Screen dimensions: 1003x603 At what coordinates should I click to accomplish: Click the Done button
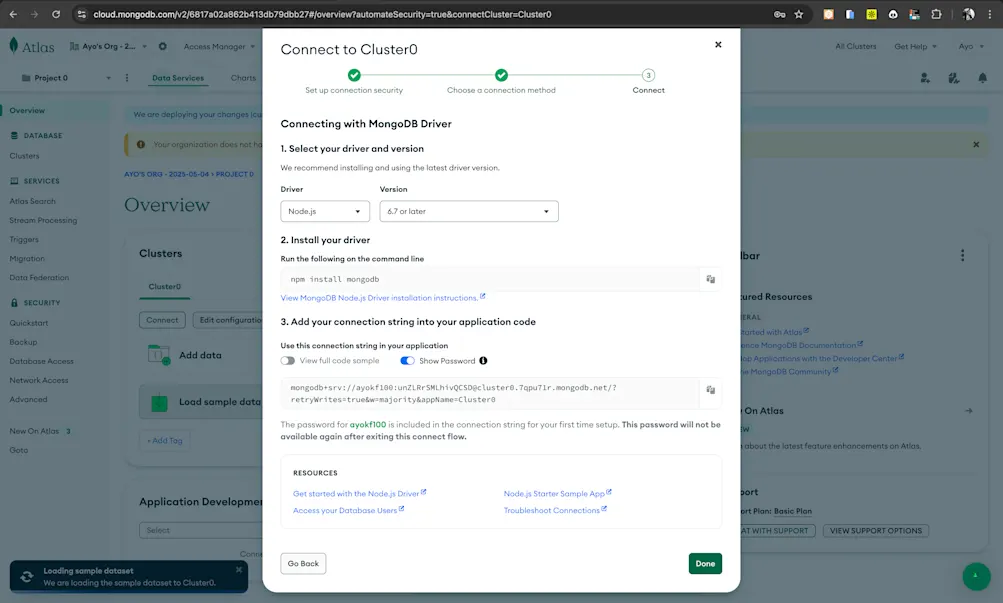coord(705,563)
